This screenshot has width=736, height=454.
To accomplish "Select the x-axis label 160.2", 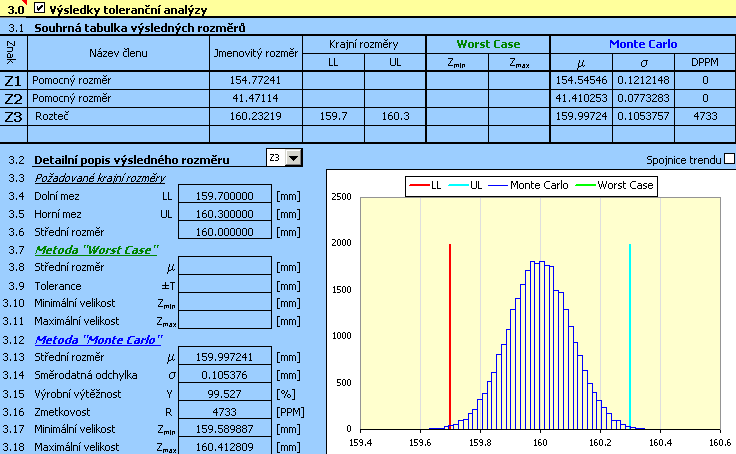I will (x=600, y=442).
